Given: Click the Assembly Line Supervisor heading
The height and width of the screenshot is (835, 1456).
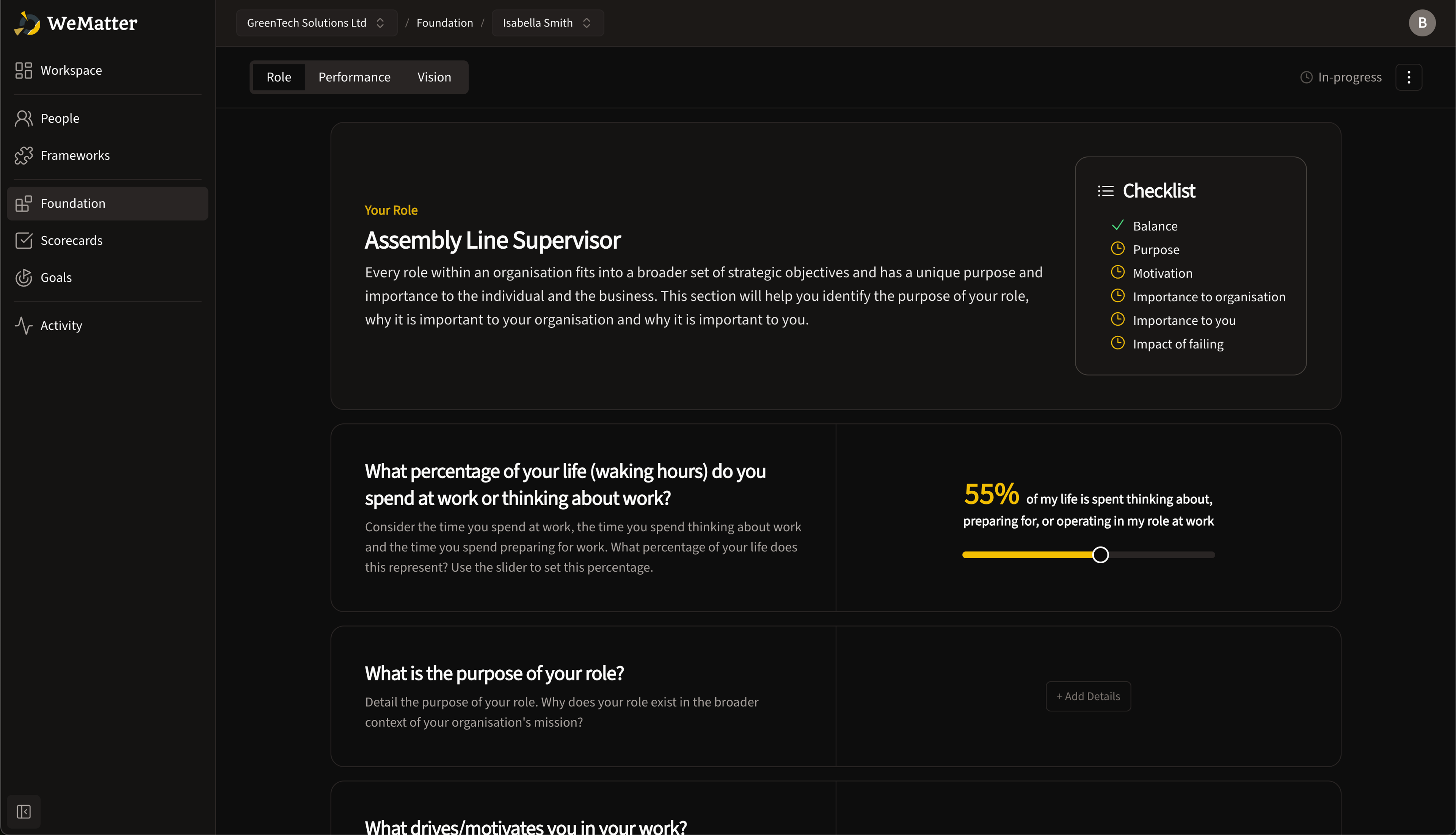Looking at the screenshot, I should point(492,240).
